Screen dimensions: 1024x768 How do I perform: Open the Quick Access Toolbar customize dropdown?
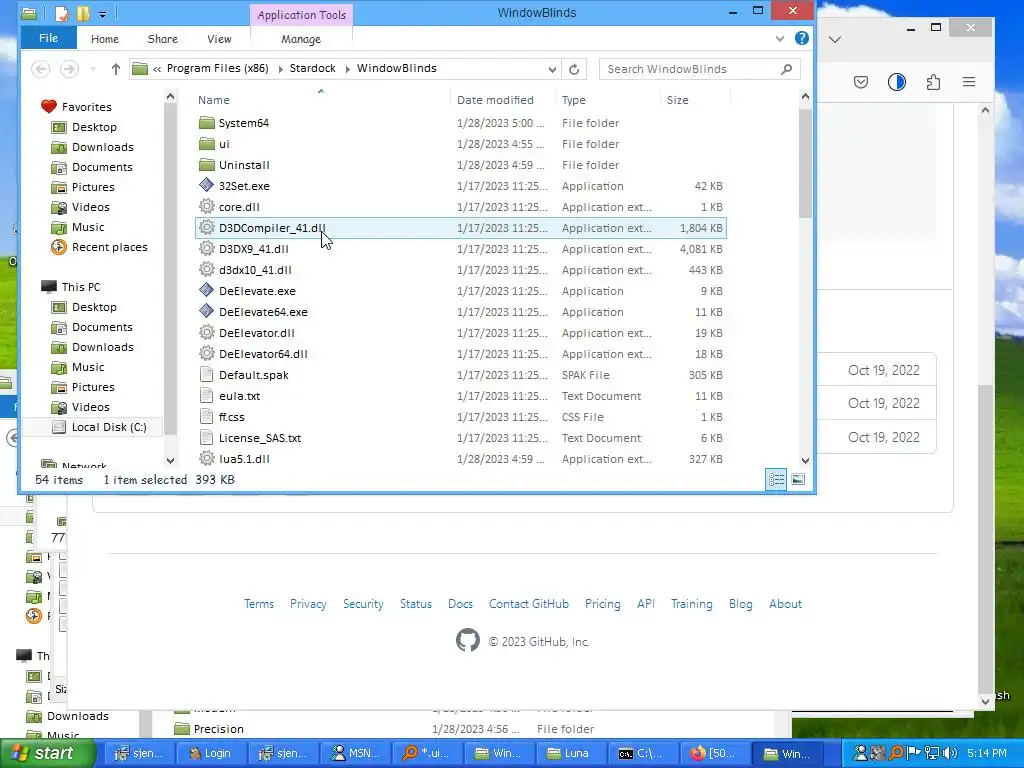click(103, 14)
